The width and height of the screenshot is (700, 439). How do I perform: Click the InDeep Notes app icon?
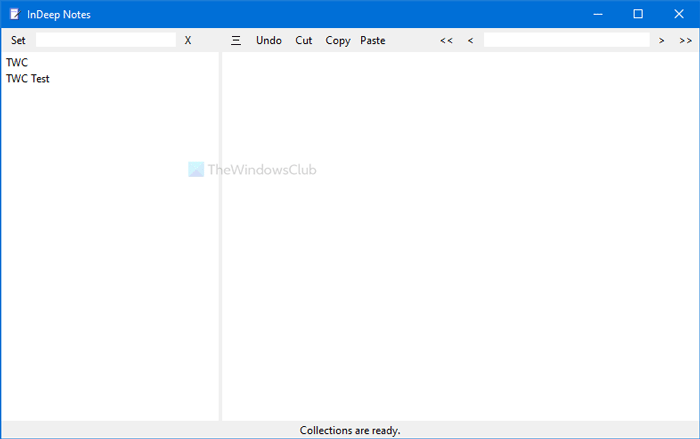15,14
